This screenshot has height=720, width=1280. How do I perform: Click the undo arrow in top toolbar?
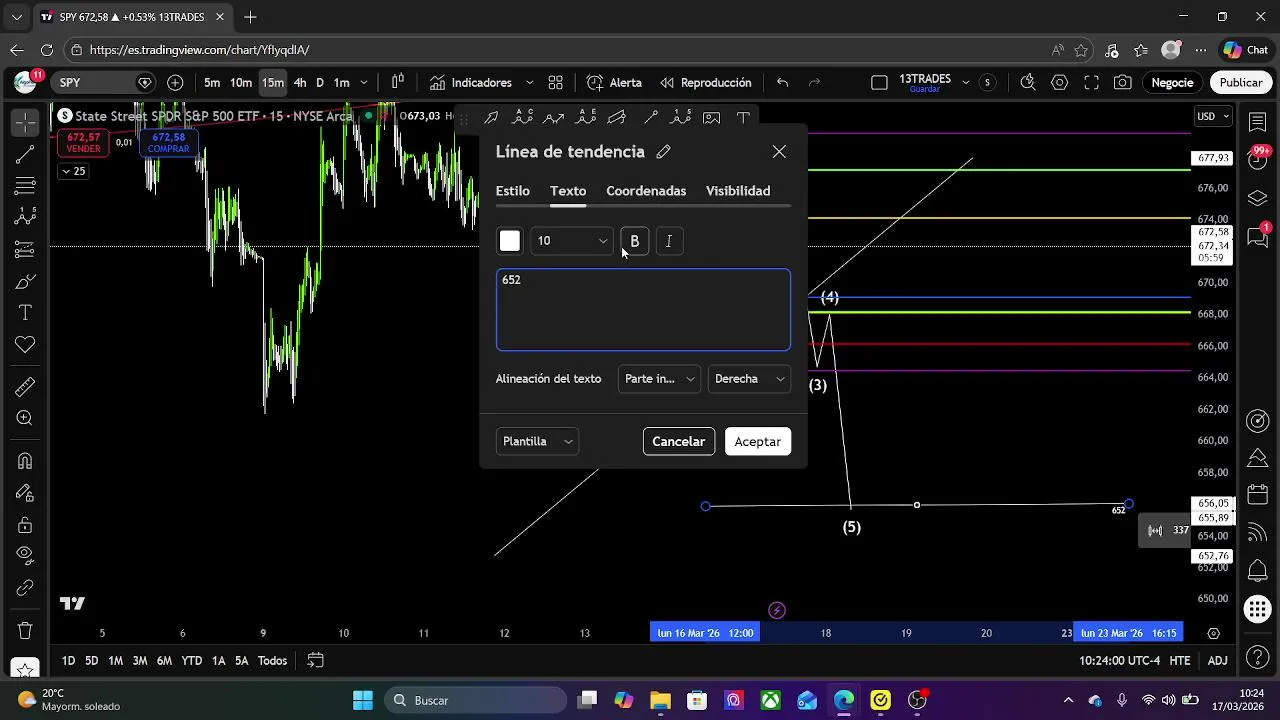point(783,83)
